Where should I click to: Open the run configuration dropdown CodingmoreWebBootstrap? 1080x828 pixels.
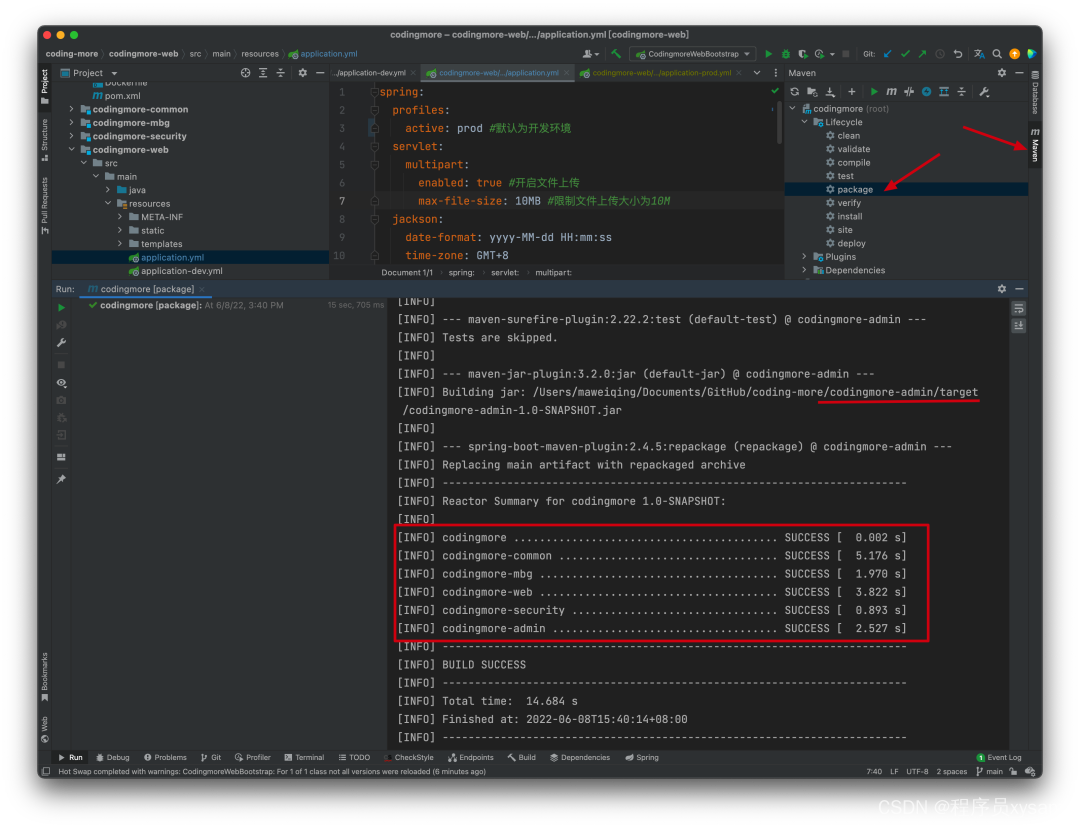click(x=693, y=54)
